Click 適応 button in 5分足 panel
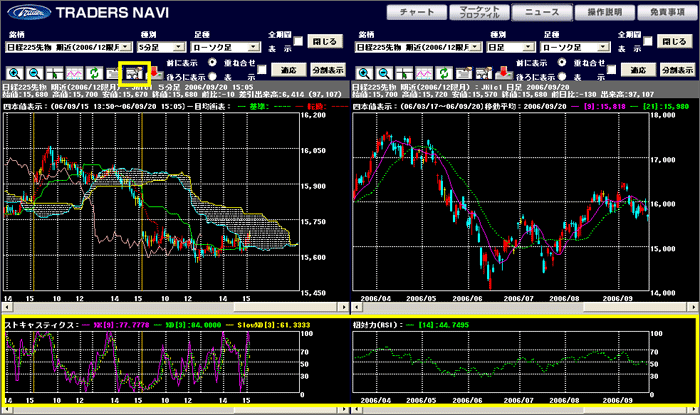The image size is (700, 415). (x=289, y=70)
